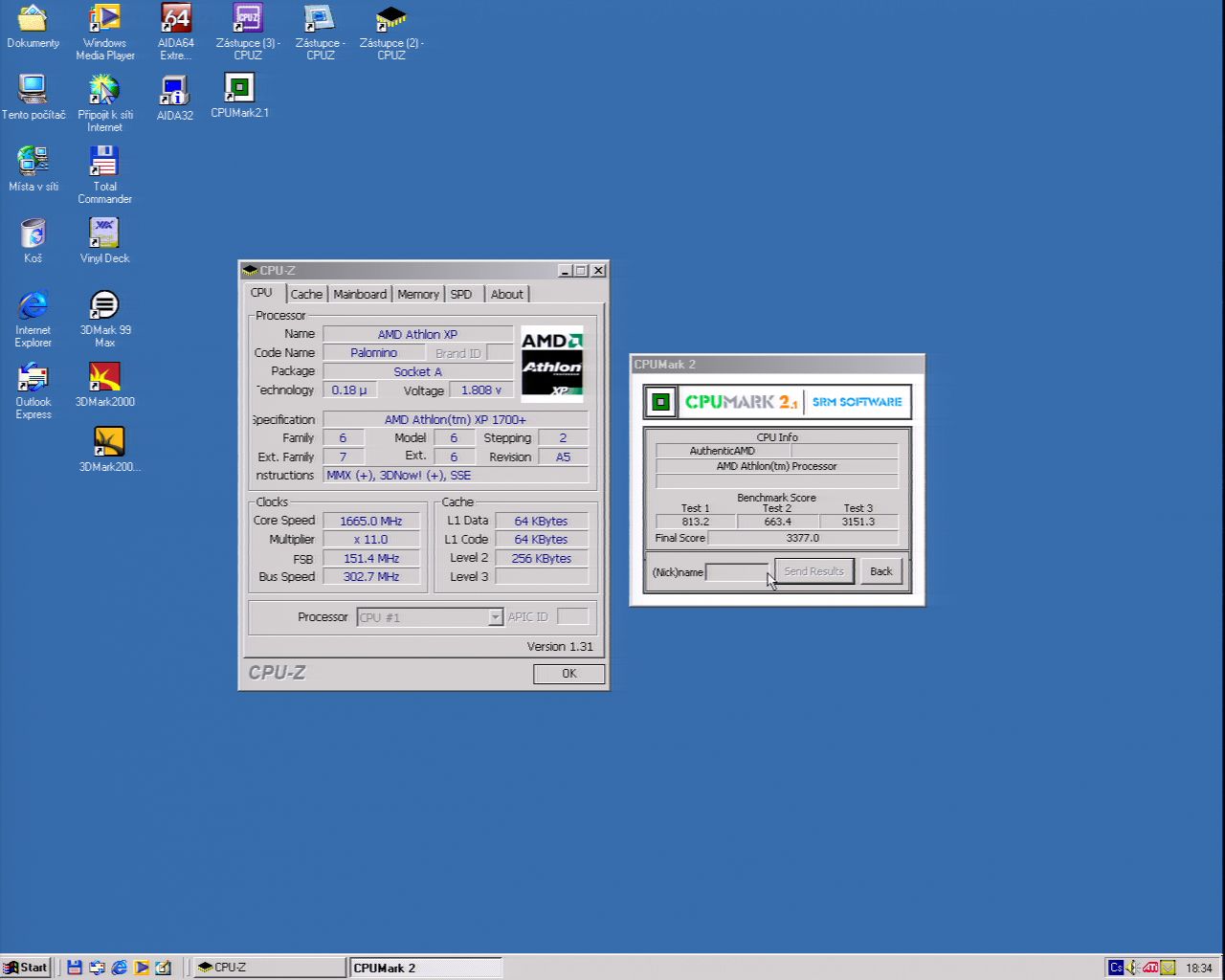The height and width of the screenshot is (980, 1225).
Task: Click Test 3 score 3151.3
Action: coord(858,522)
